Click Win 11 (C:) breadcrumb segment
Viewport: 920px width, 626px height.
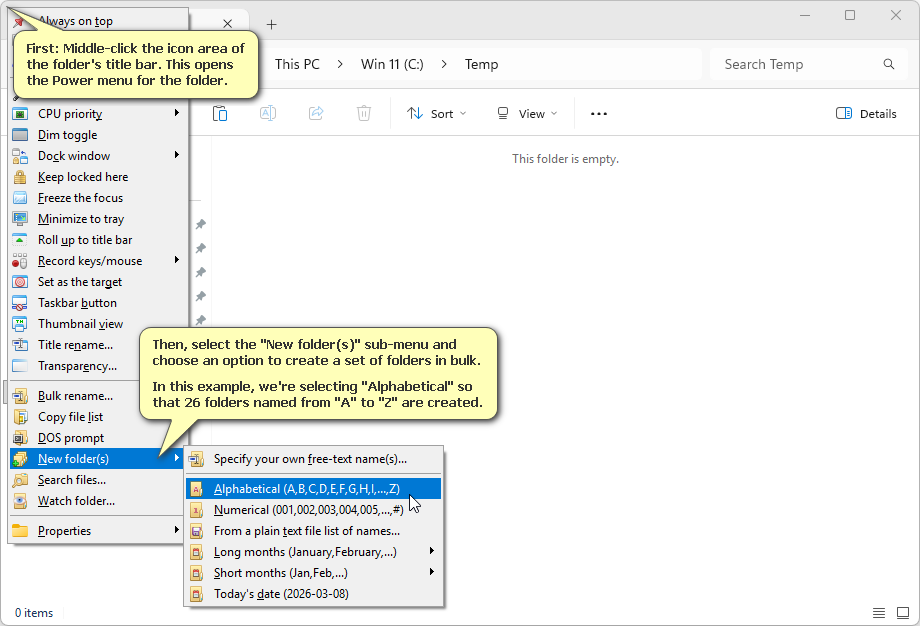tap(392, 64)
